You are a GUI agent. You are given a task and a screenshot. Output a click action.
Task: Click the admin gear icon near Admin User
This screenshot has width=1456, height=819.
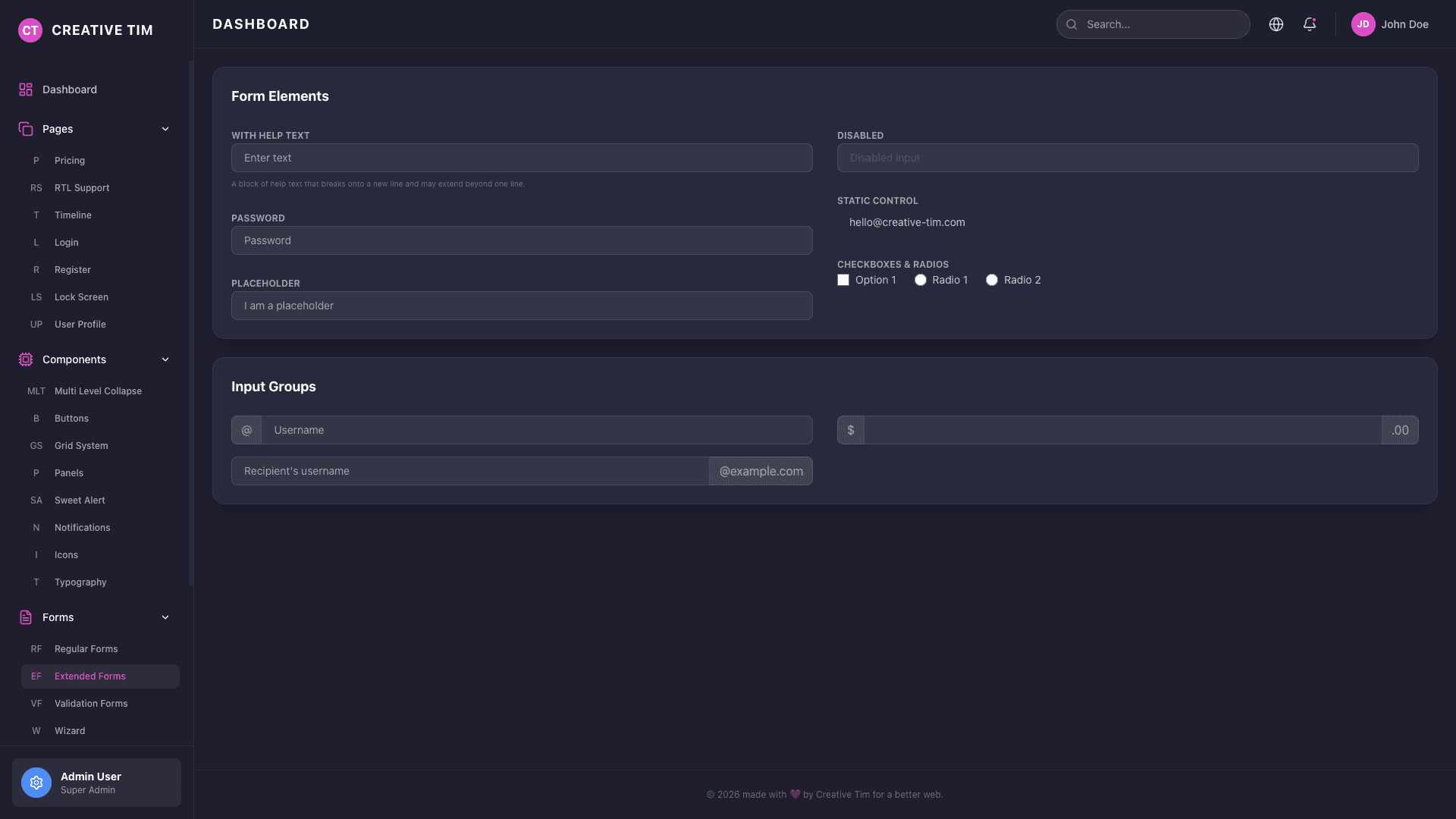click(36, 782)
